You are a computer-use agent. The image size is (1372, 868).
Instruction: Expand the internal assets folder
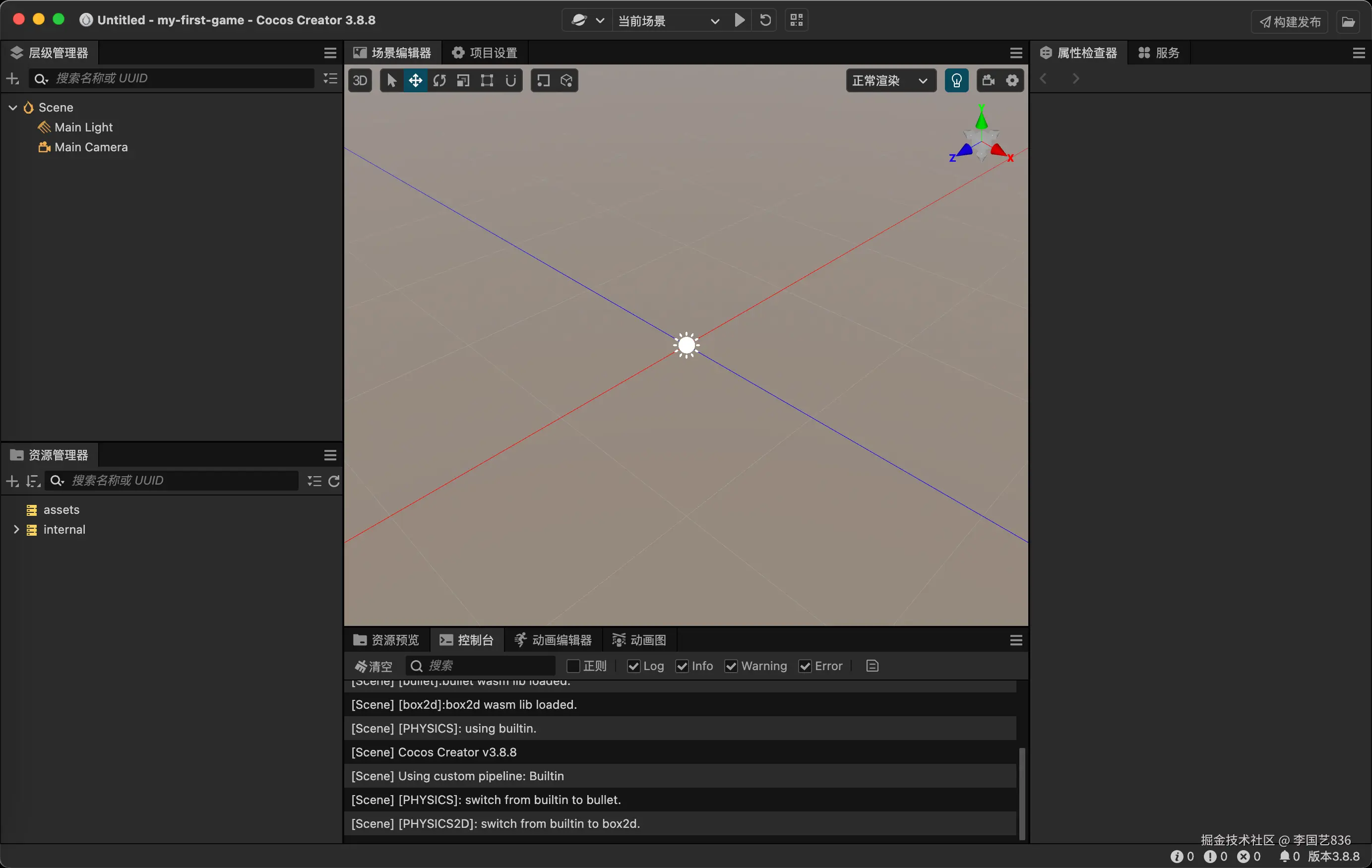16,529
